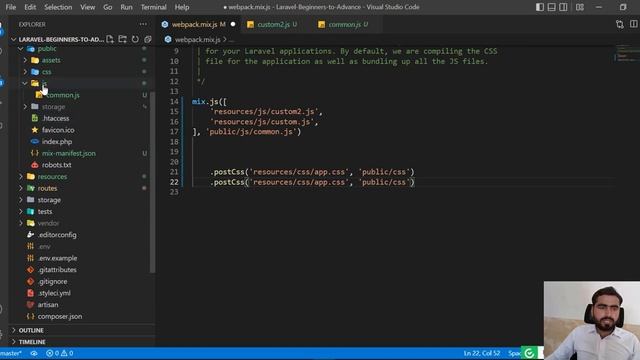Click the Explorer vertical scrollbar
The height and width of the screenshot is (360, 640).
coord(153,182)
